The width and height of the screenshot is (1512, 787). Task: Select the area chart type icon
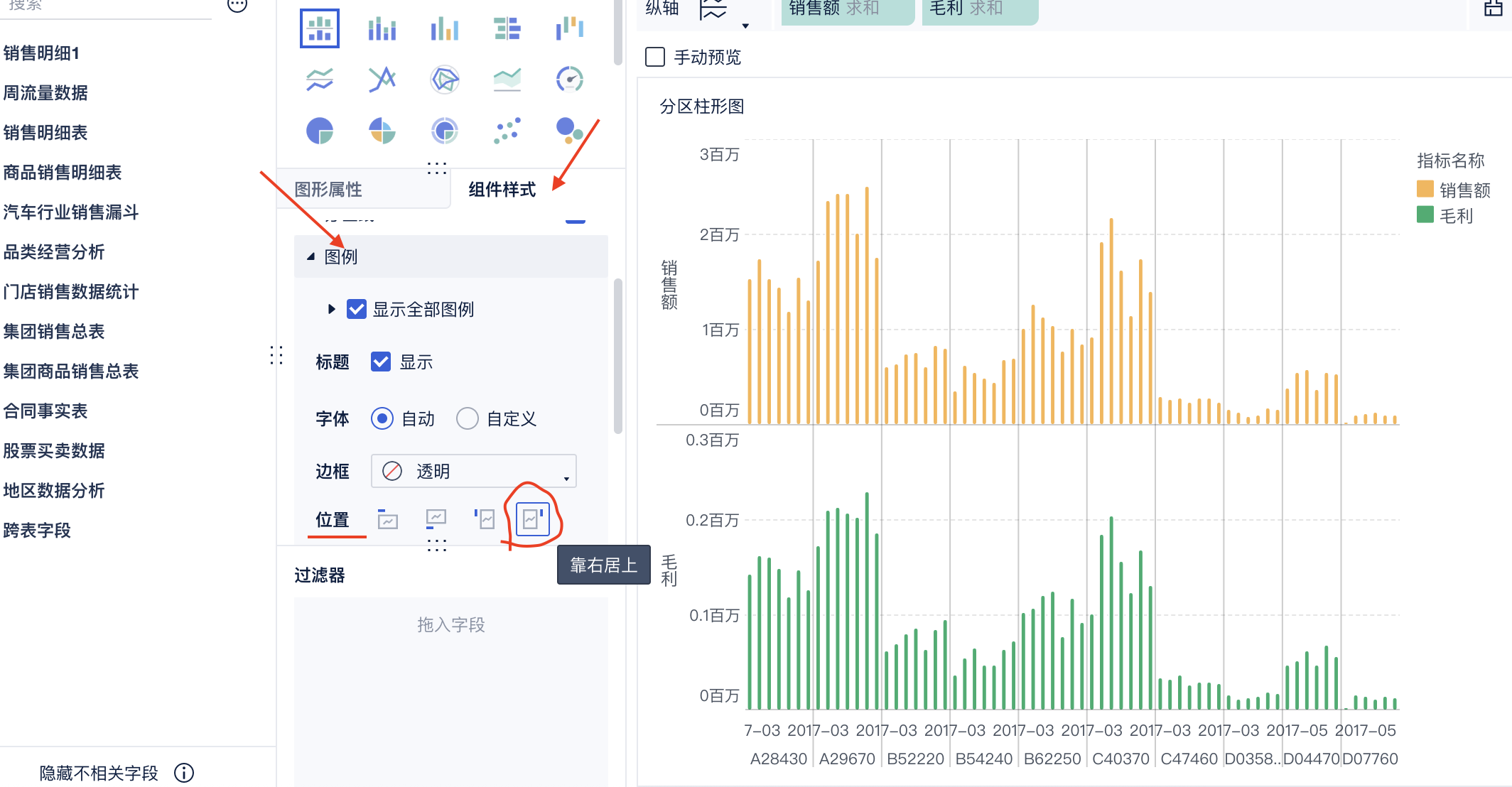pos(507,80)
